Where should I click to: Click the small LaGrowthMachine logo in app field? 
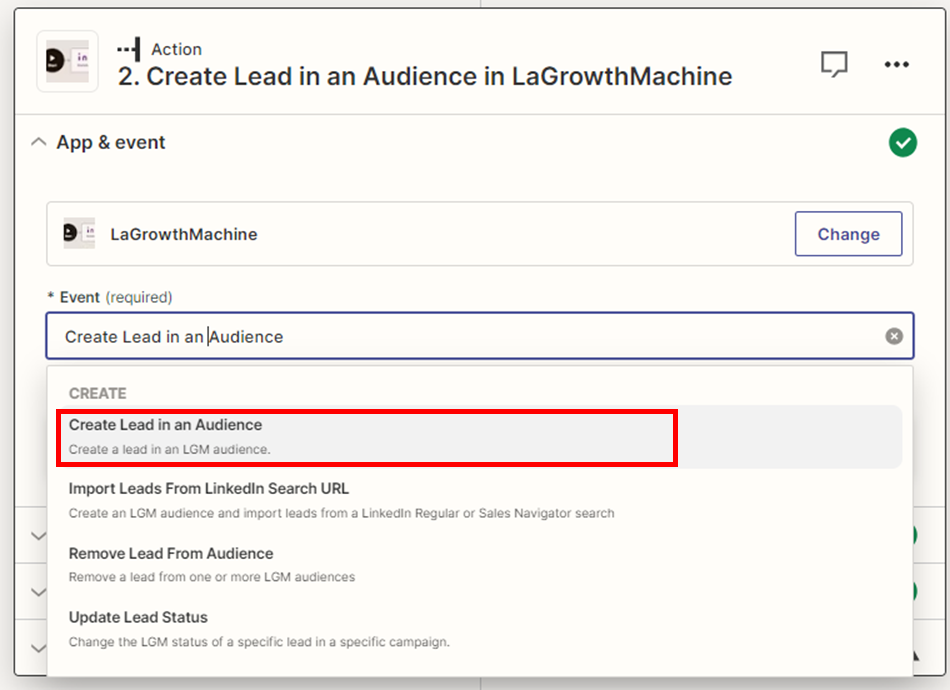coord(79,234)
